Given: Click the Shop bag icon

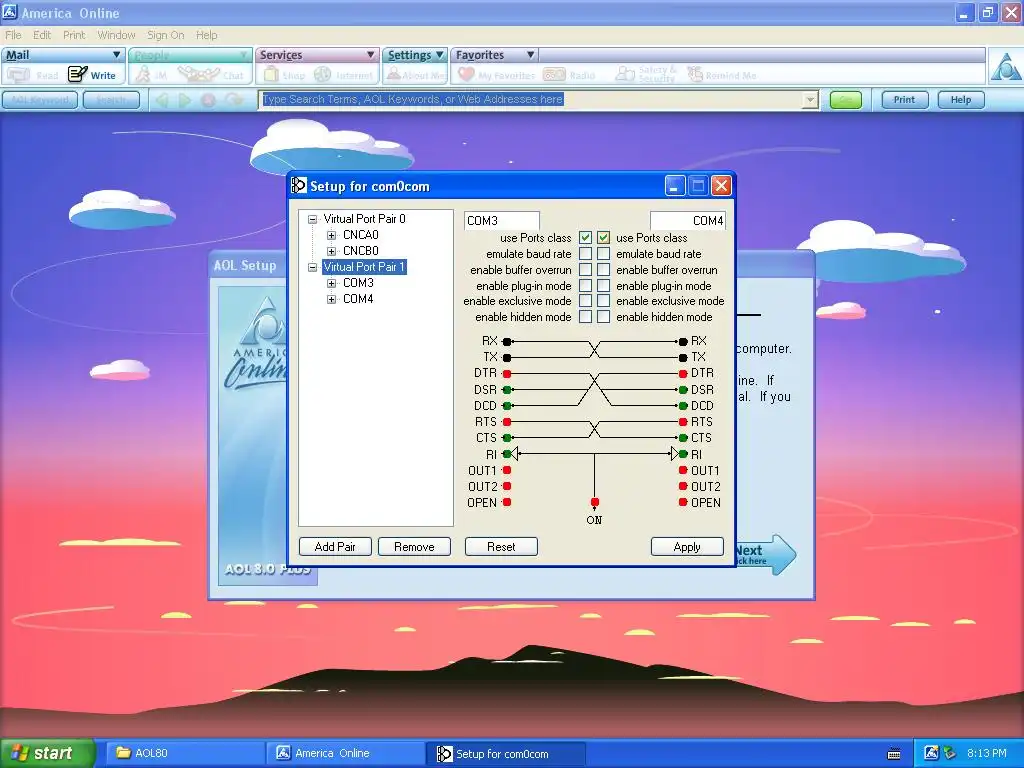Looking at the screenshot, I should point(271,74).
